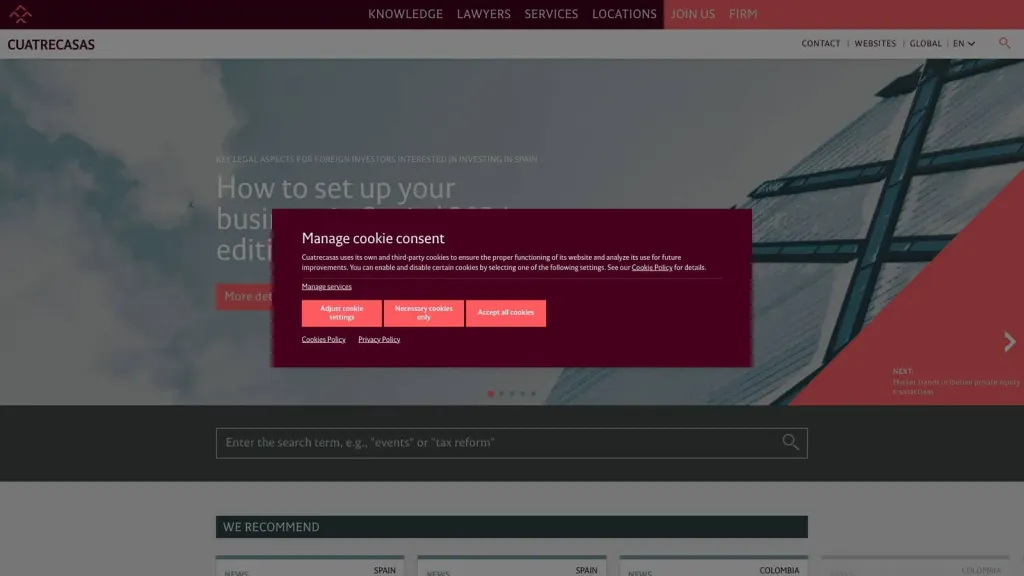The height and width of the screenshot is (576, 1024).
Task: Open the KNOWLEDGE menu
Action: pyautogui.click(x=405, y=14)
